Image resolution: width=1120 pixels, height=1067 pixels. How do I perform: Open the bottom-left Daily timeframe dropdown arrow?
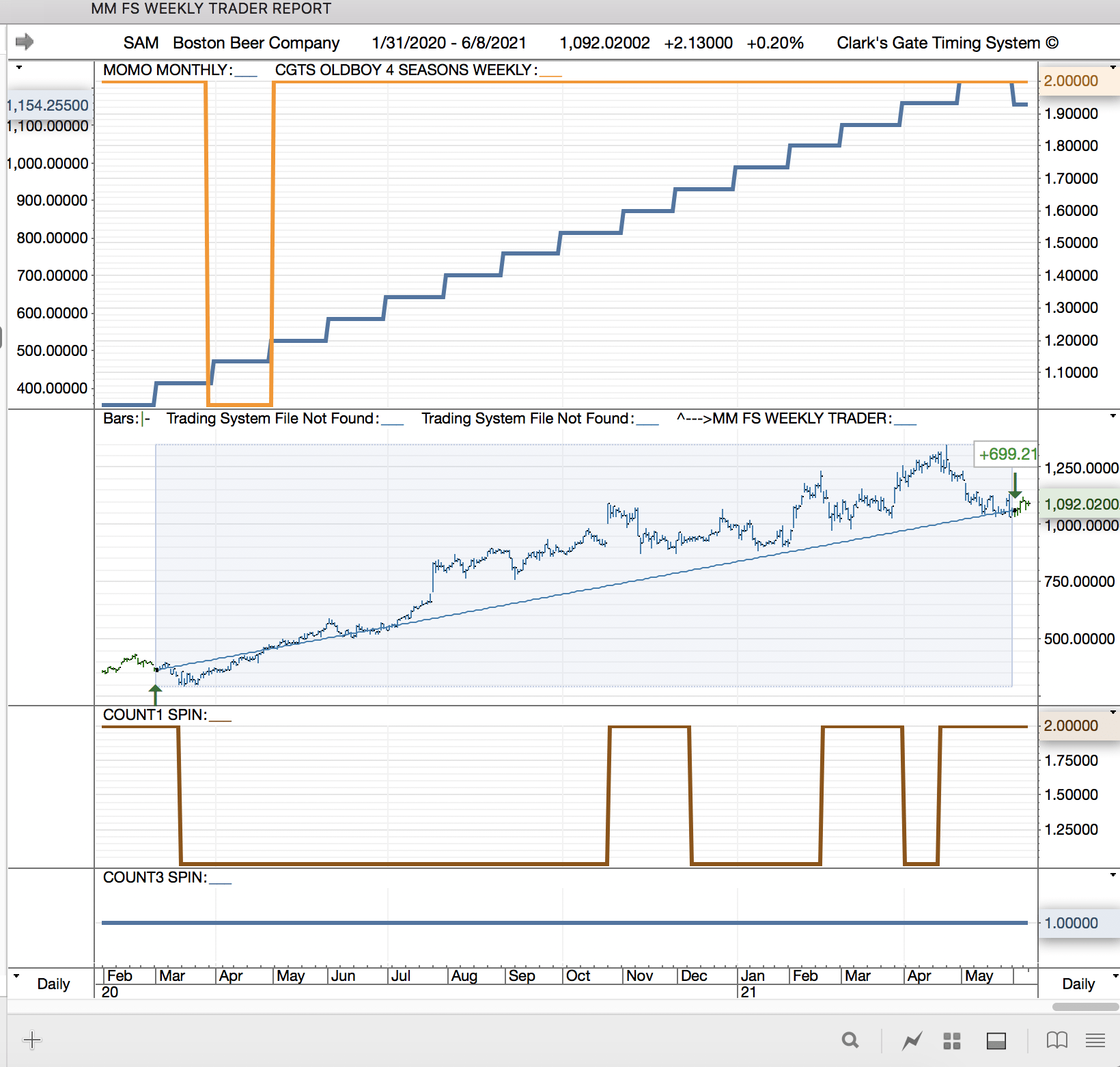point(16,975)
